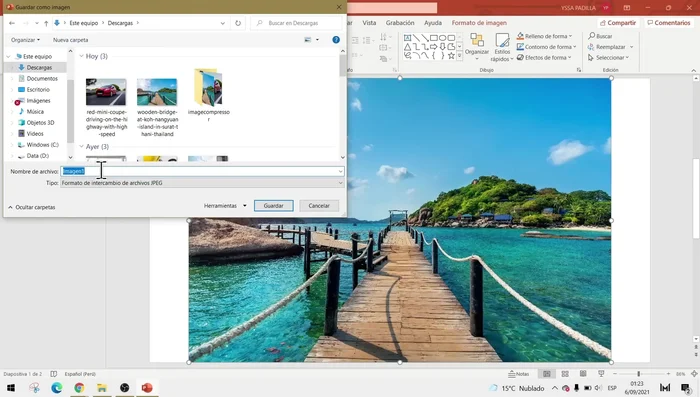Click the zoom out minus button
Screen dimensions: 700x397
click(615, 374)
